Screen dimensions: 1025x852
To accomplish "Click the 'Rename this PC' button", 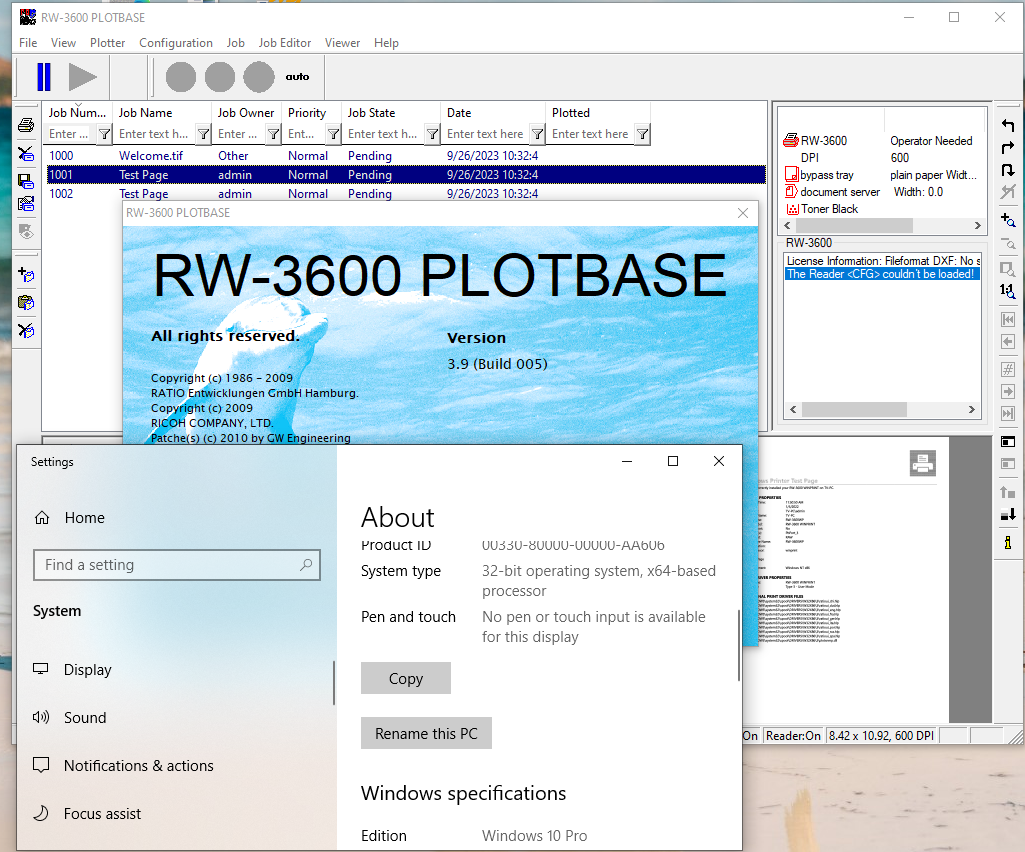I will pyautogui.click(x=426, y=733).
